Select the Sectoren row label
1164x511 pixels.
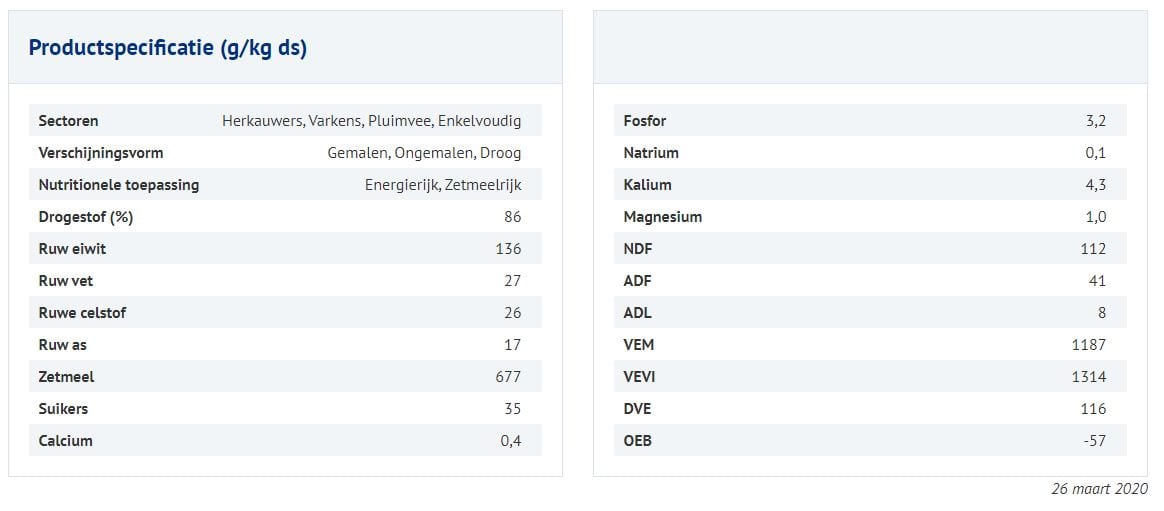[x=68, y=121]
